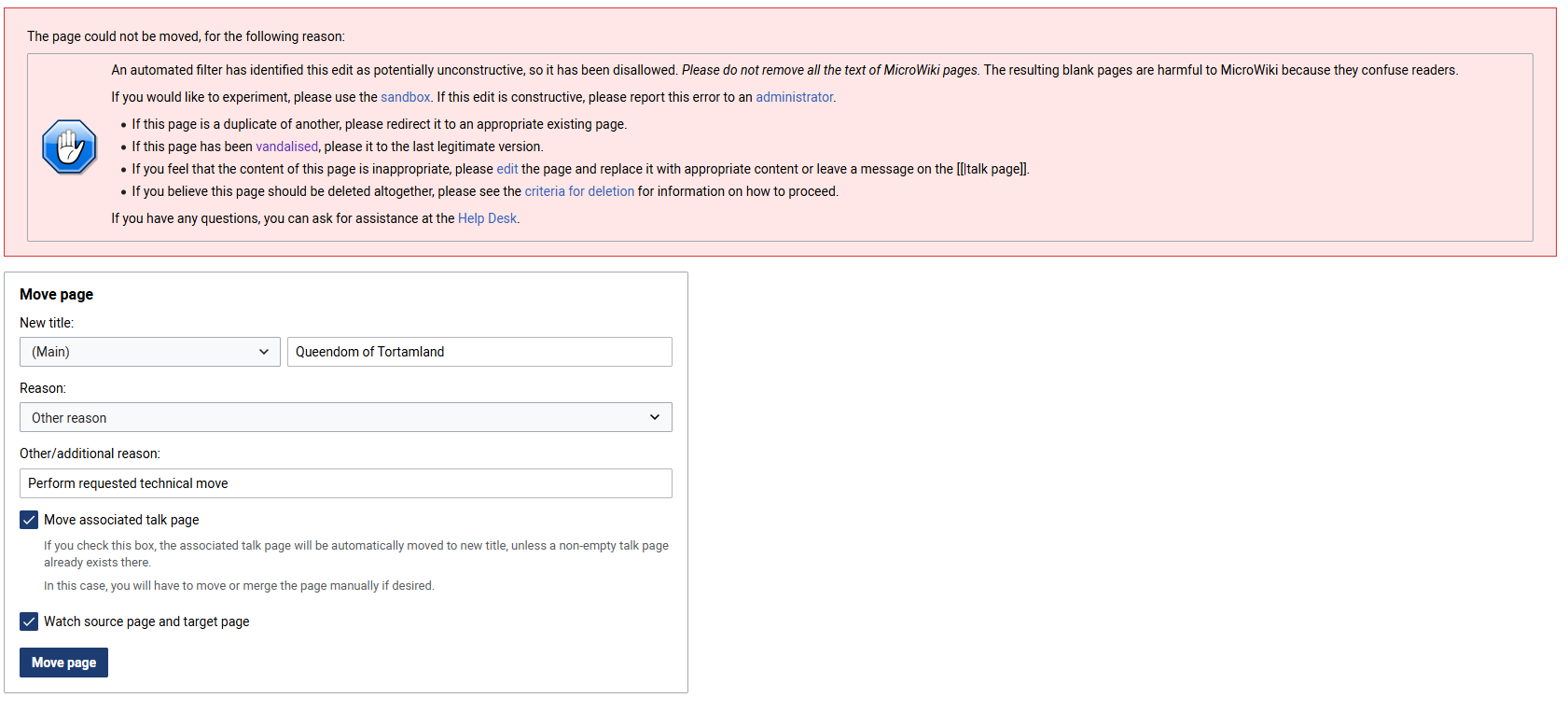Click the 'New title:' label
The image size is (1568, 712).
(x=47, y=323)
